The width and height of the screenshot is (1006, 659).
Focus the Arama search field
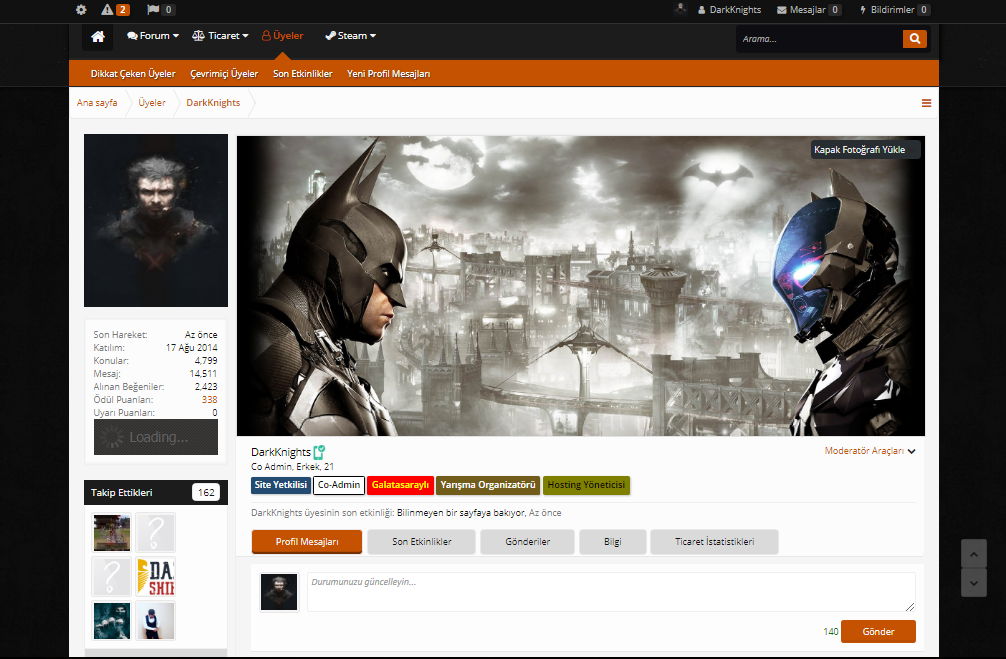coord(819,39)
